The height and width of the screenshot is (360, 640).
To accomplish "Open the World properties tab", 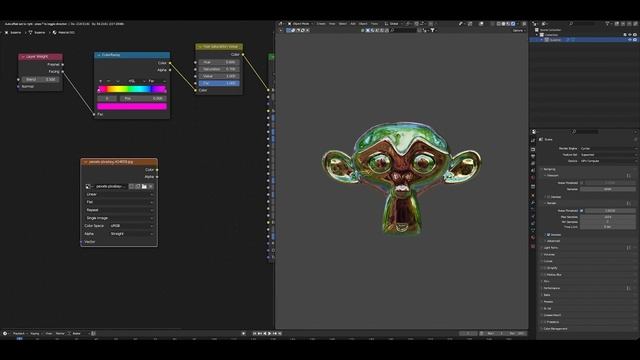I will (x=533, y=178).
